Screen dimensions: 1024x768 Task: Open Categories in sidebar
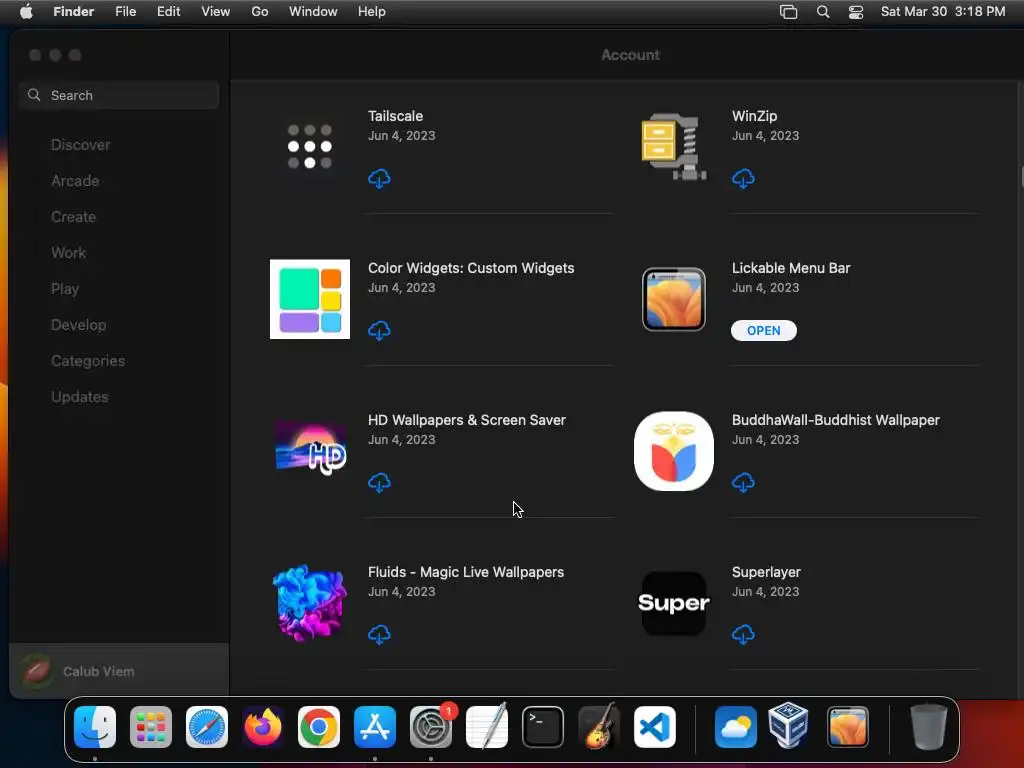point(88,360)
